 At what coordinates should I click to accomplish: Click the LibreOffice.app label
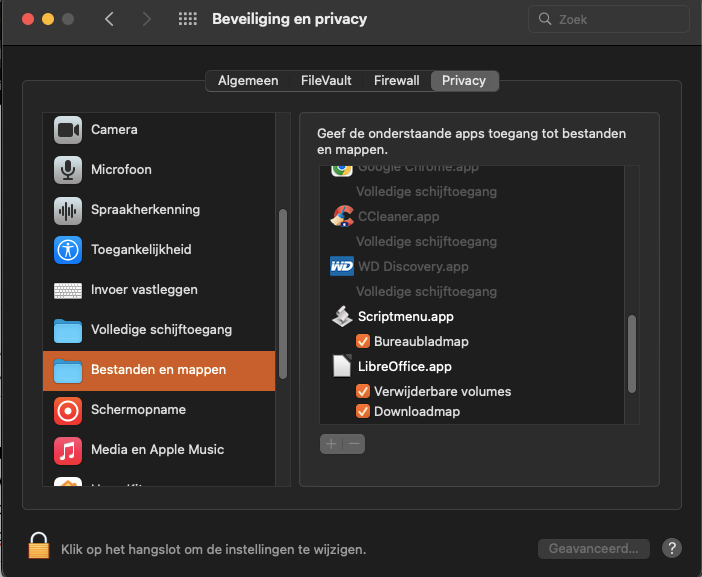(x=405, y=367)
